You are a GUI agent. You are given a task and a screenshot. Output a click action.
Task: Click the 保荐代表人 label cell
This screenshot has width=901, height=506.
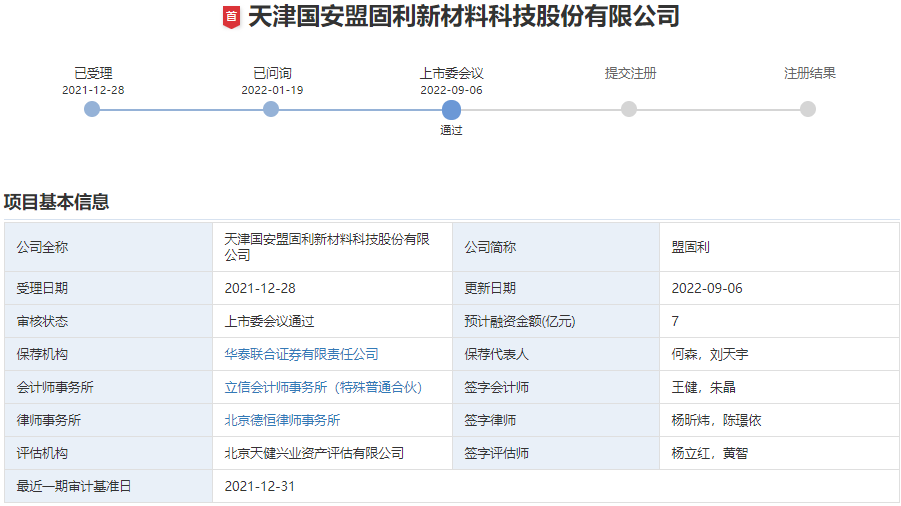point(556,354)
